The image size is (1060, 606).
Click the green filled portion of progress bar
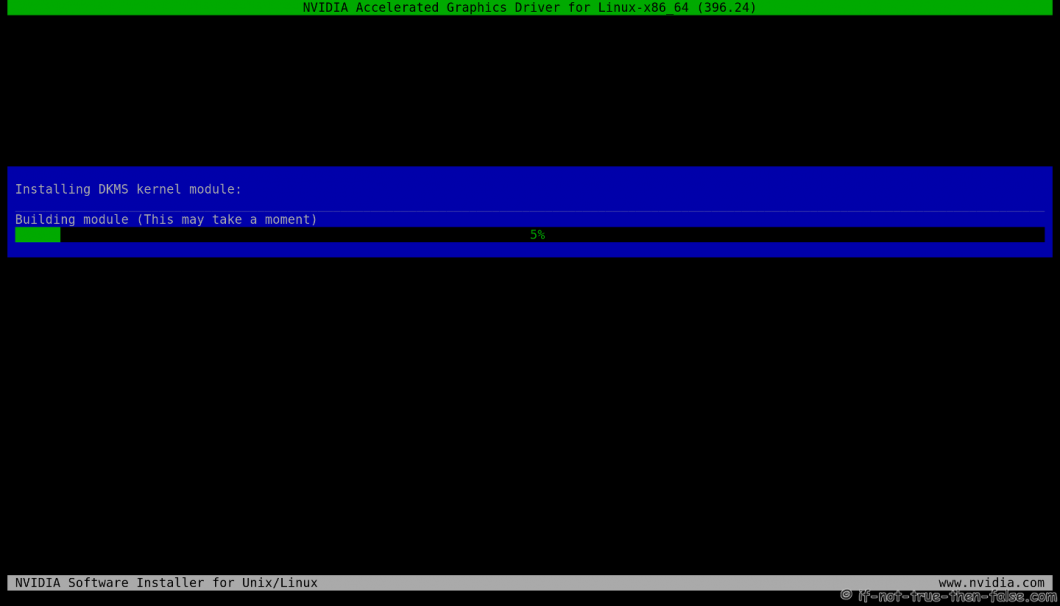[38, 235]
